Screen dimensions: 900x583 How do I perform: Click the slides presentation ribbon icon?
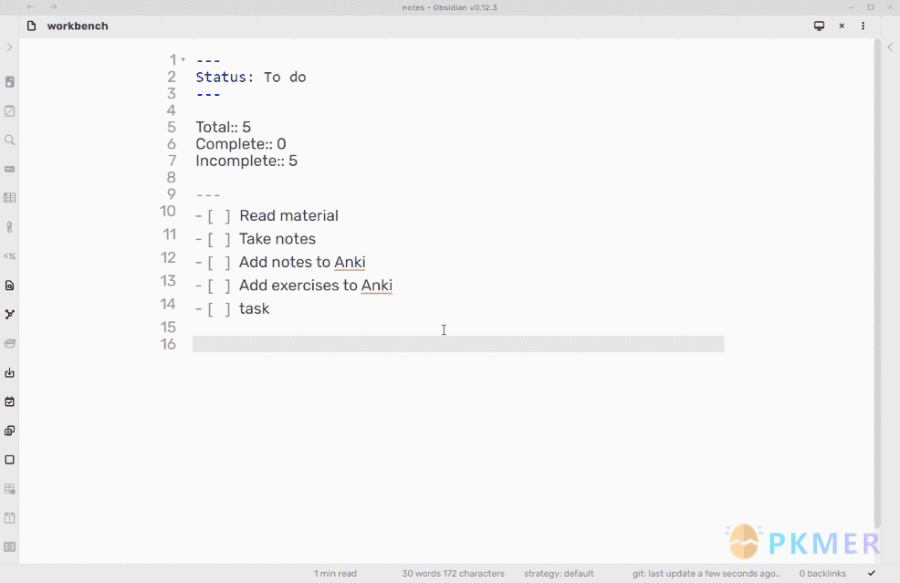10,169
